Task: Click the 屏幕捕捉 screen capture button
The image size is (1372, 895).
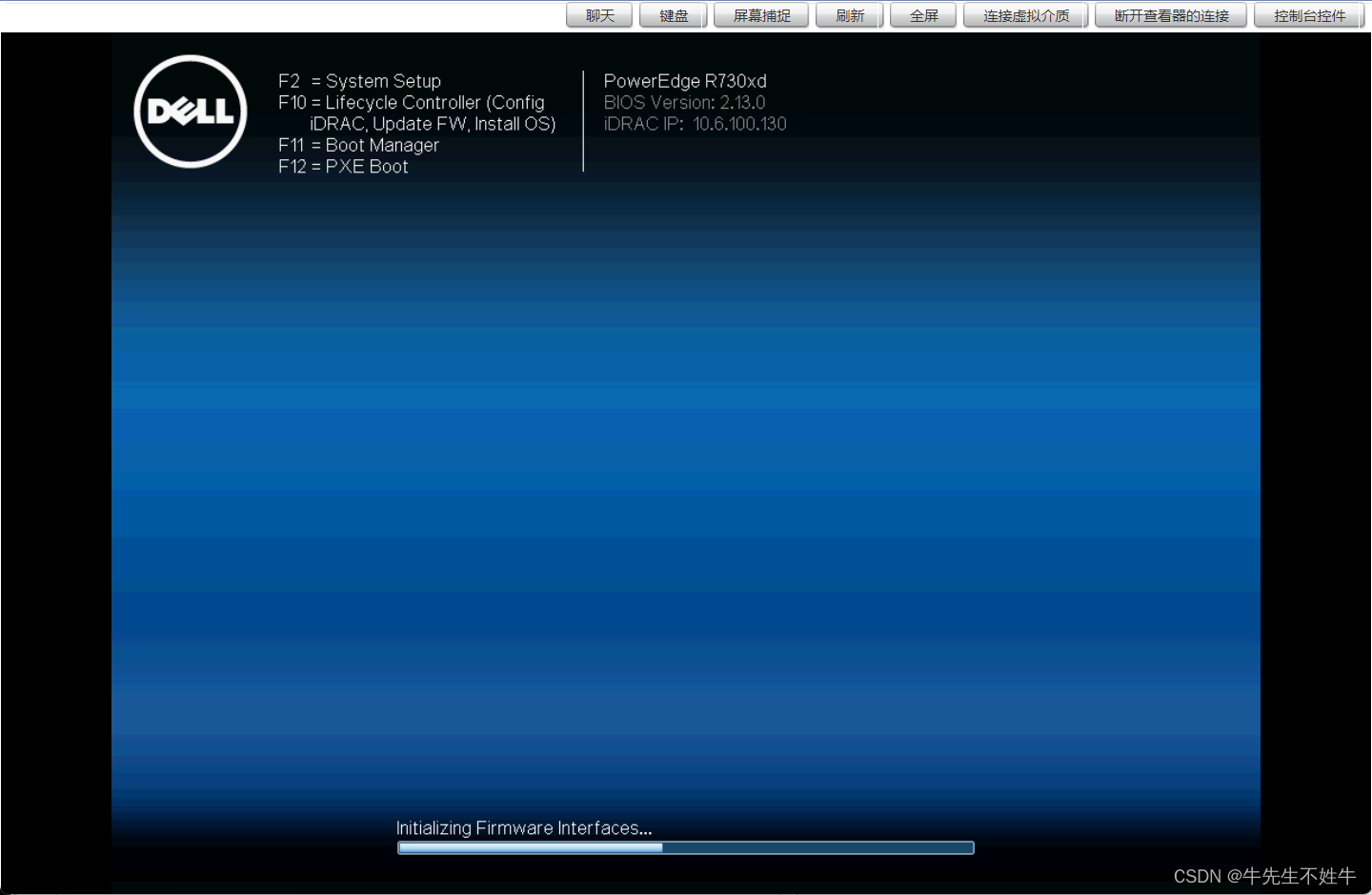Action: 761,15
